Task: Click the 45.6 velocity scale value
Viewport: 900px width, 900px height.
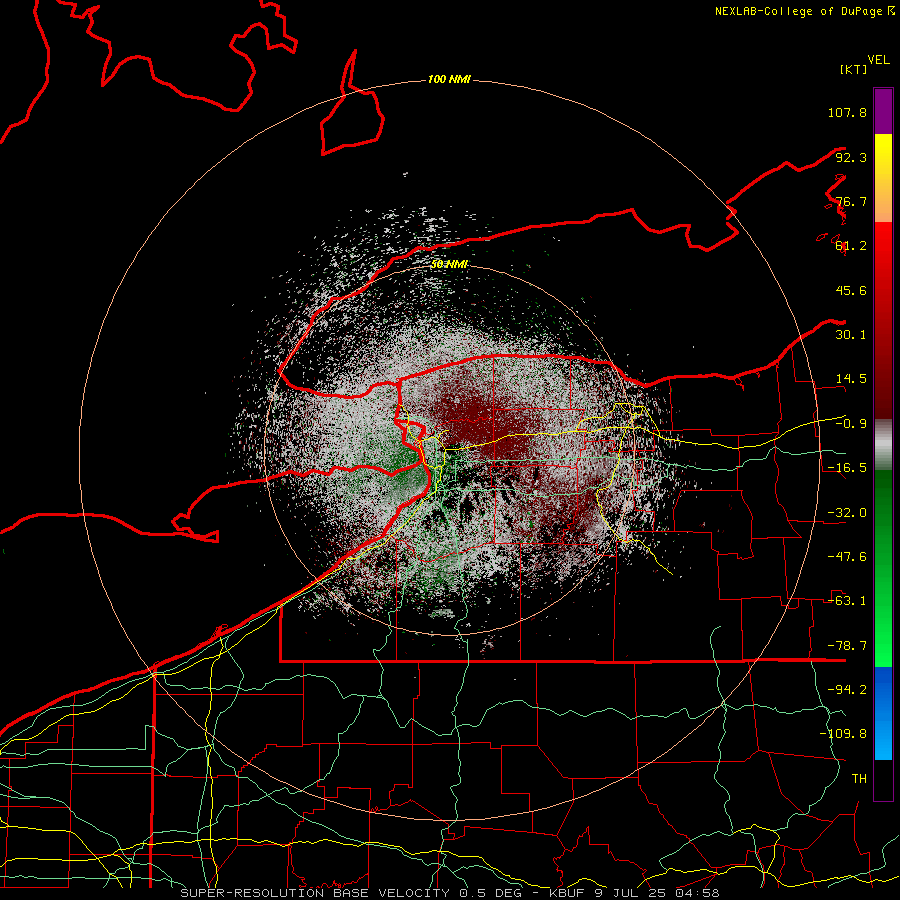Action: pos(851,290)
